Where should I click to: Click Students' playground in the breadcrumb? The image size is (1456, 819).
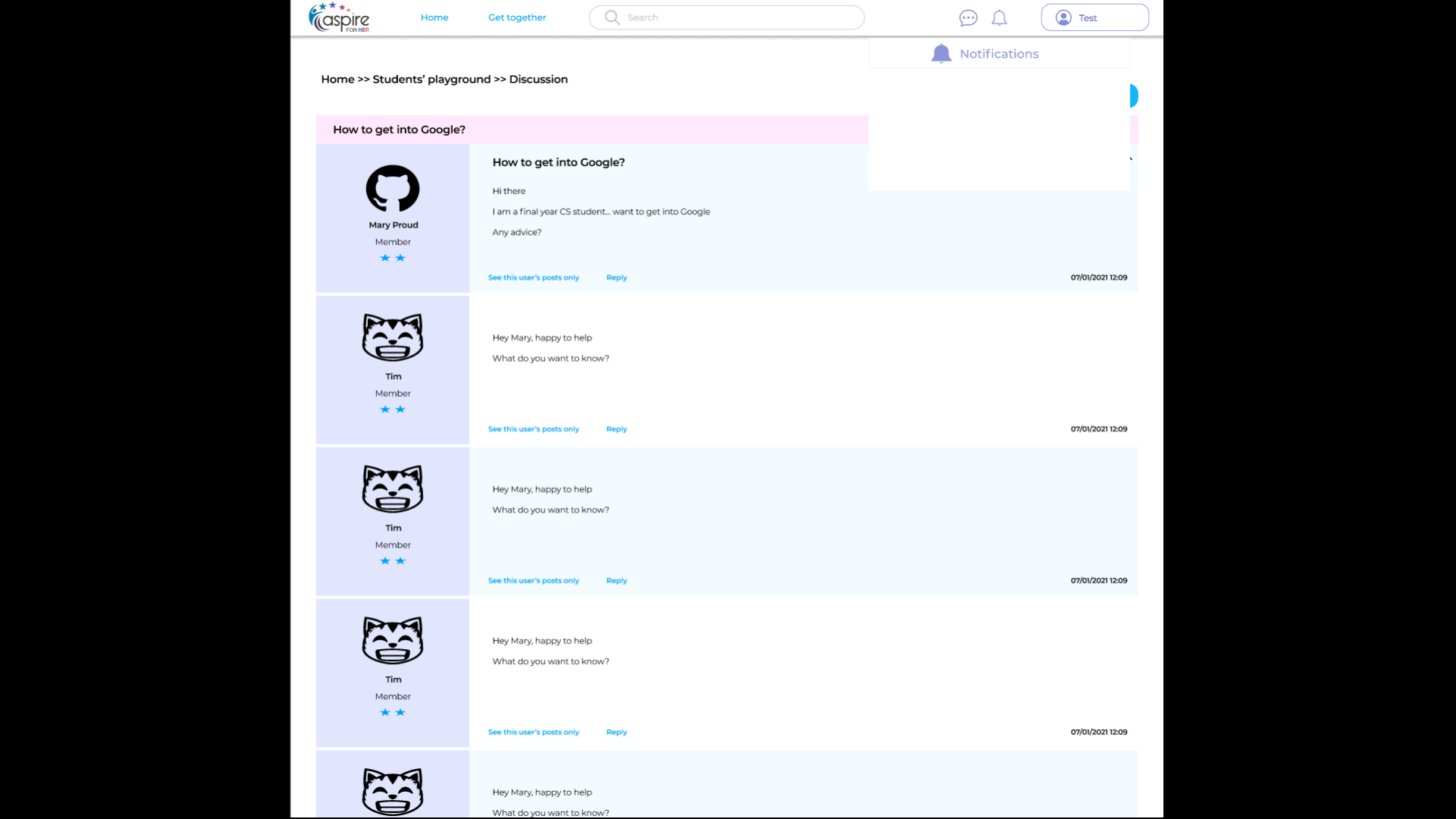coord(431,80)
